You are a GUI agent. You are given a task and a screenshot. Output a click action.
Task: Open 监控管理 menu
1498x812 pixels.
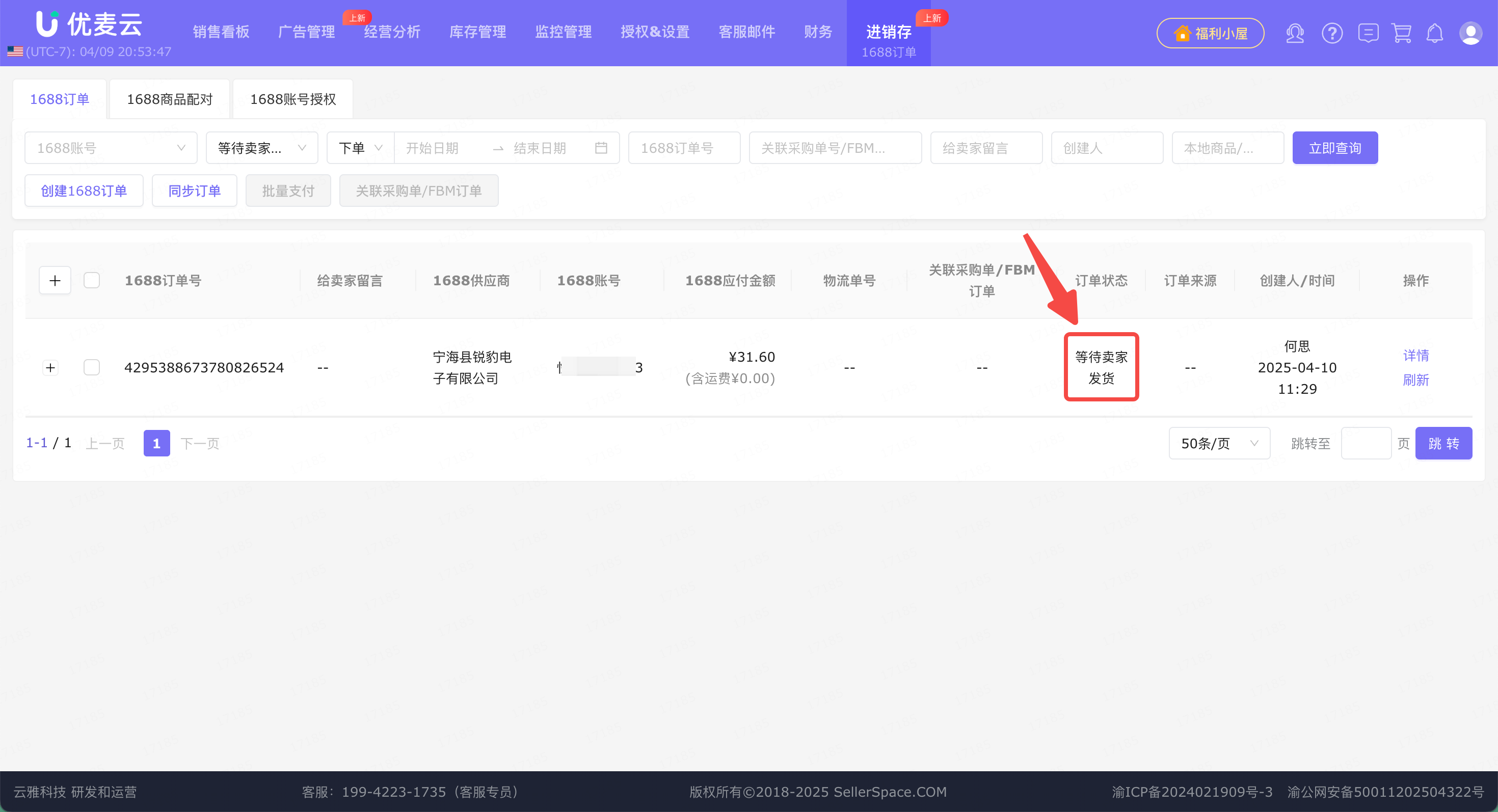pos(563,32)
